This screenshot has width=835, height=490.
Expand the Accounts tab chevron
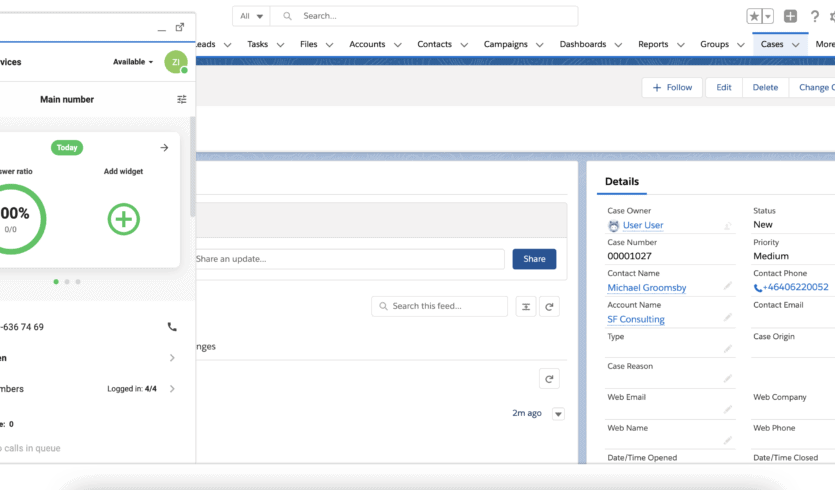point(397,45)
